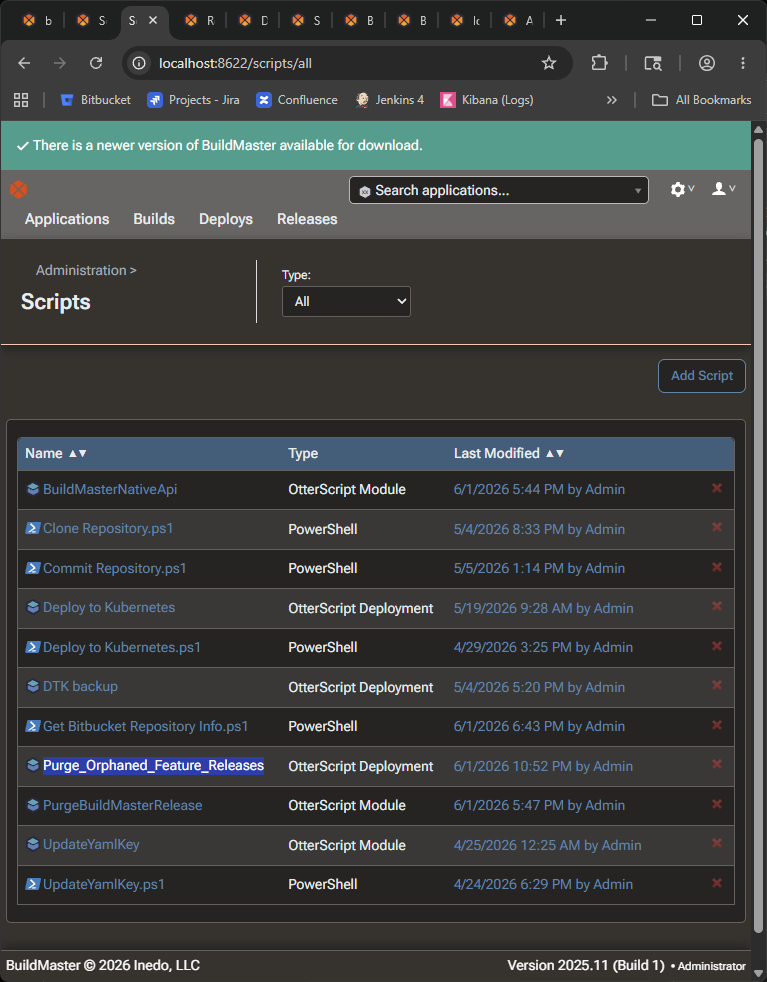Delete the DTK backup script
The width and height of the screenshot is (767, 982).
pos(717,685)
